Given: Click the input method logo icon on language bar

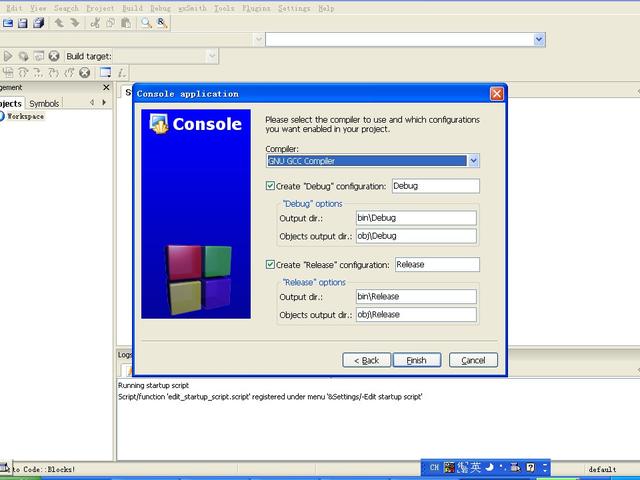Looking at the screenshot, I should [x=449, y=467].
